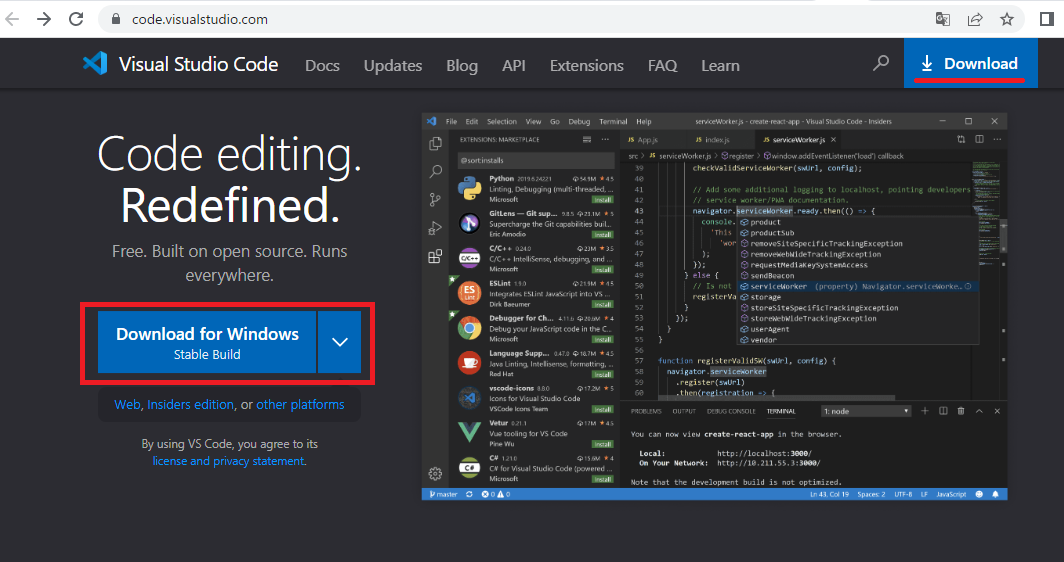The image size is (1064, 562).
Task: Install the C# extension
Action: point(602,479)
